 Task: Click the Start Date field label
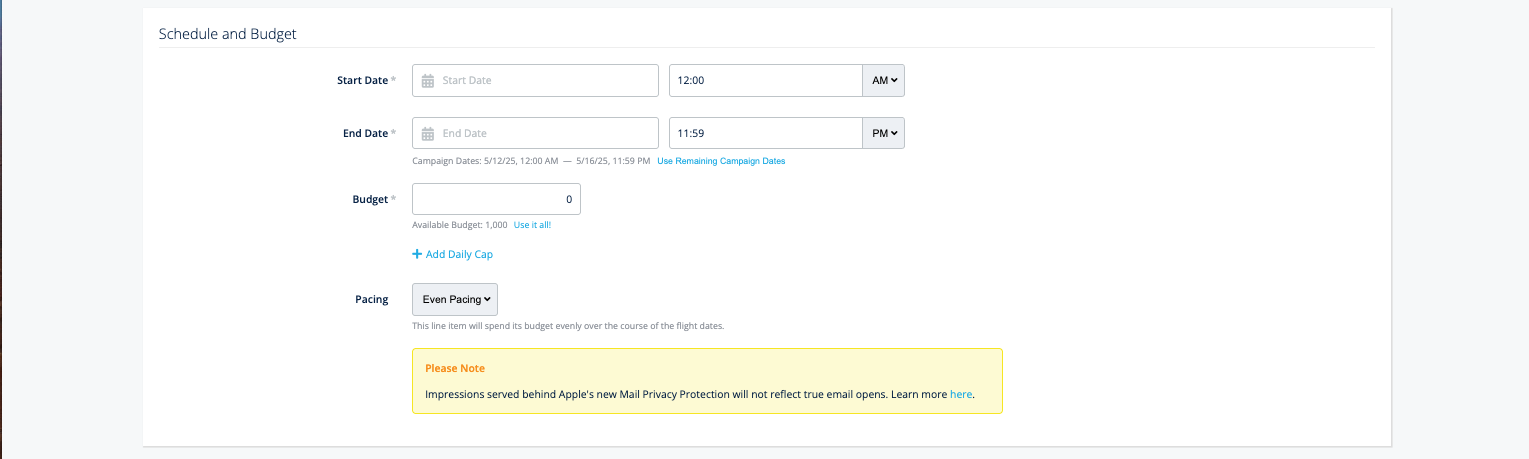click(x=362, y=81)
